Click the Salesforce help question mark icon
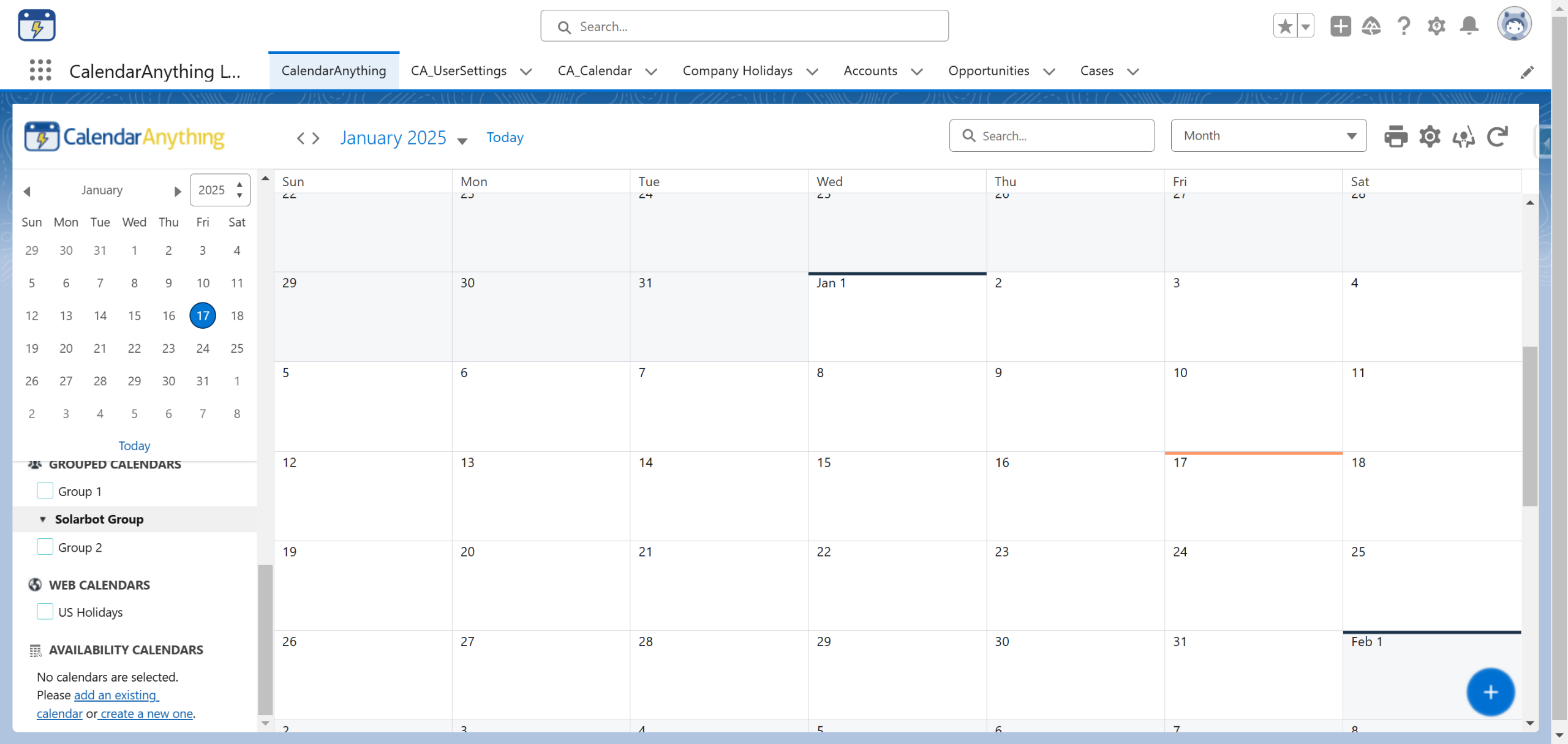Viewport: 1568px width, 744px height. coord(1404,26)
